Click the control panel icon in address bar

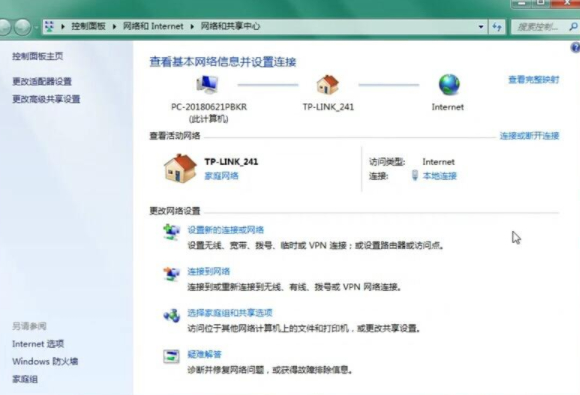click(x=49, y=26)
